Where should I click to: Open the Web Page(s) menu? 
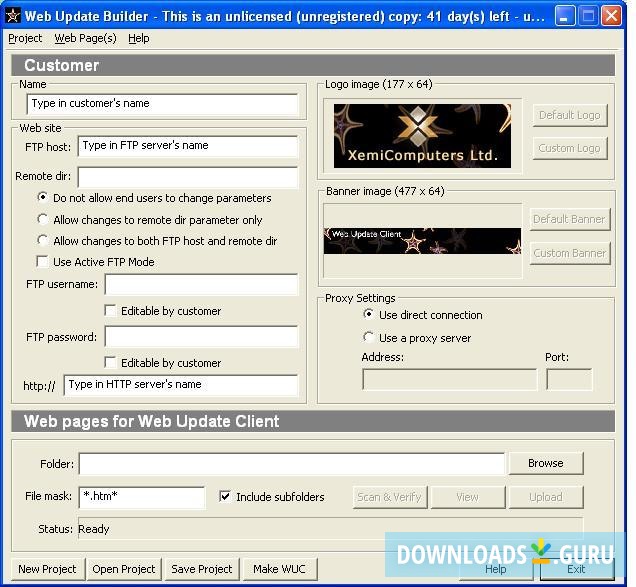86,39
